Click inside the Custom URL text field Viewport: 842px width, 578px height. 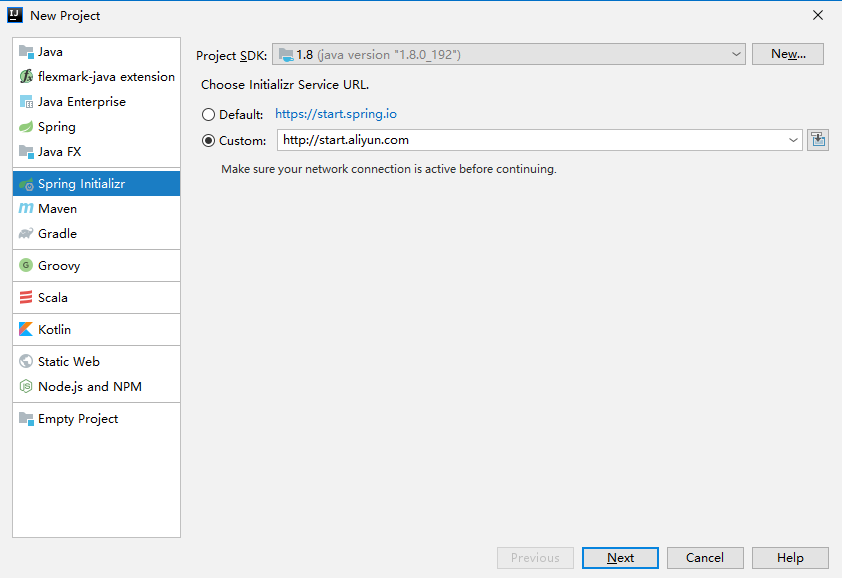pyautogui.click(x=531, y=140)
